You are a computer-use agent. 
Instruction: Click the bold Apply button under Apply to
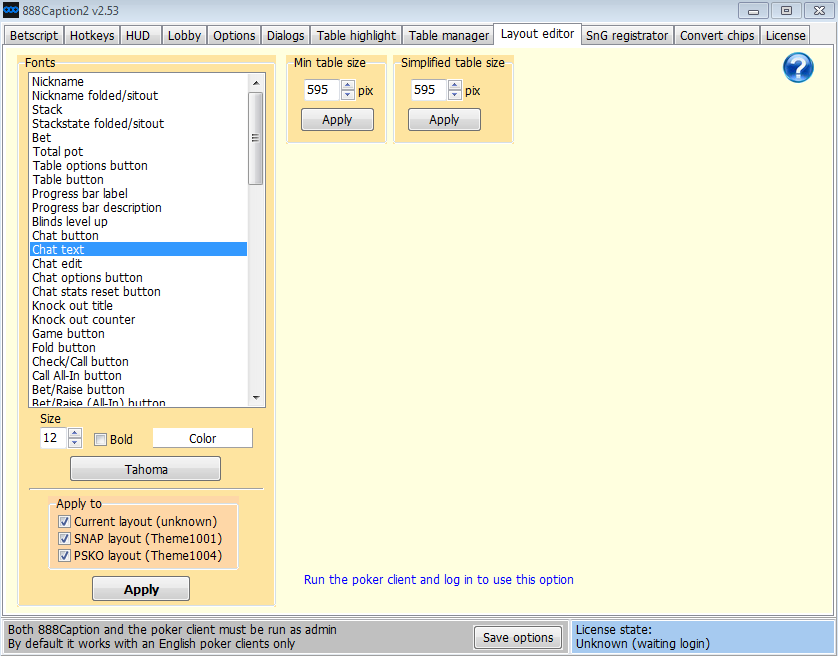click(141, 589)
